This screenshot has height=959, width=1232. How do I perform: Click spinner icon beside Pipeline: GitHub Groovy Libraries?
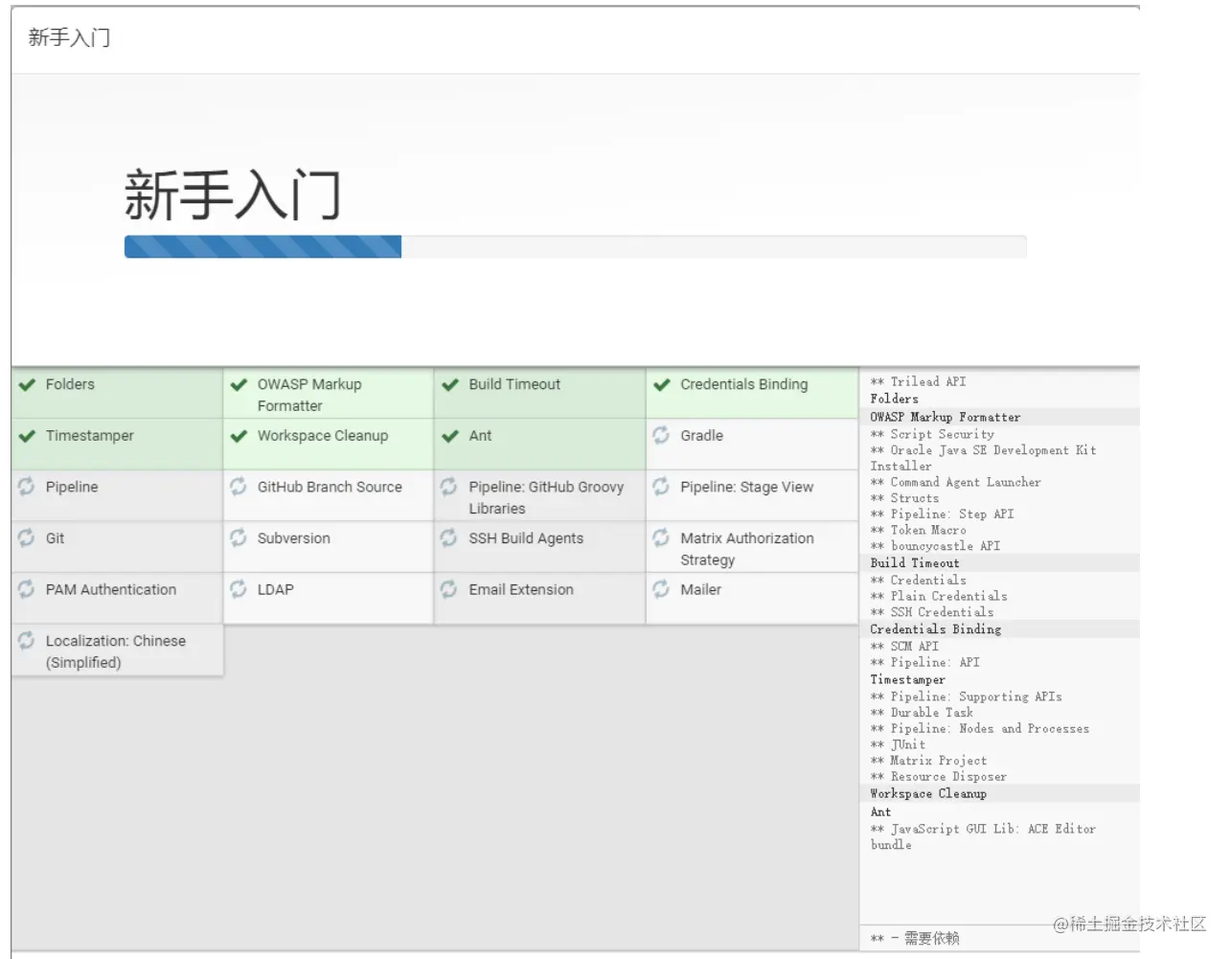pyautogui.click(x=448, y=487)
